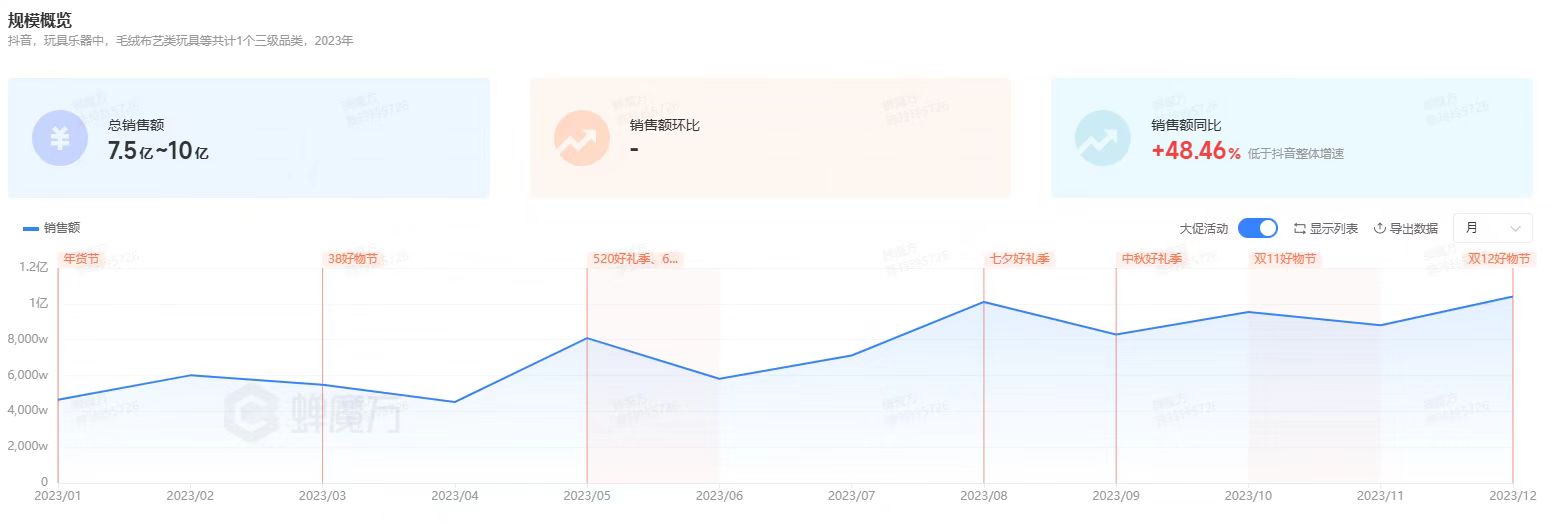
Task: Click the orange trend icon on 销售额环比 card
Action: [581, 138]
